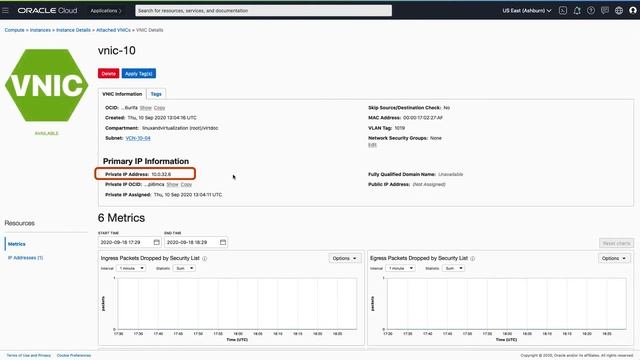Open Cloud Shell terminal icon
The height and width of the screenshot is (360, 640).
coord(563,11)
